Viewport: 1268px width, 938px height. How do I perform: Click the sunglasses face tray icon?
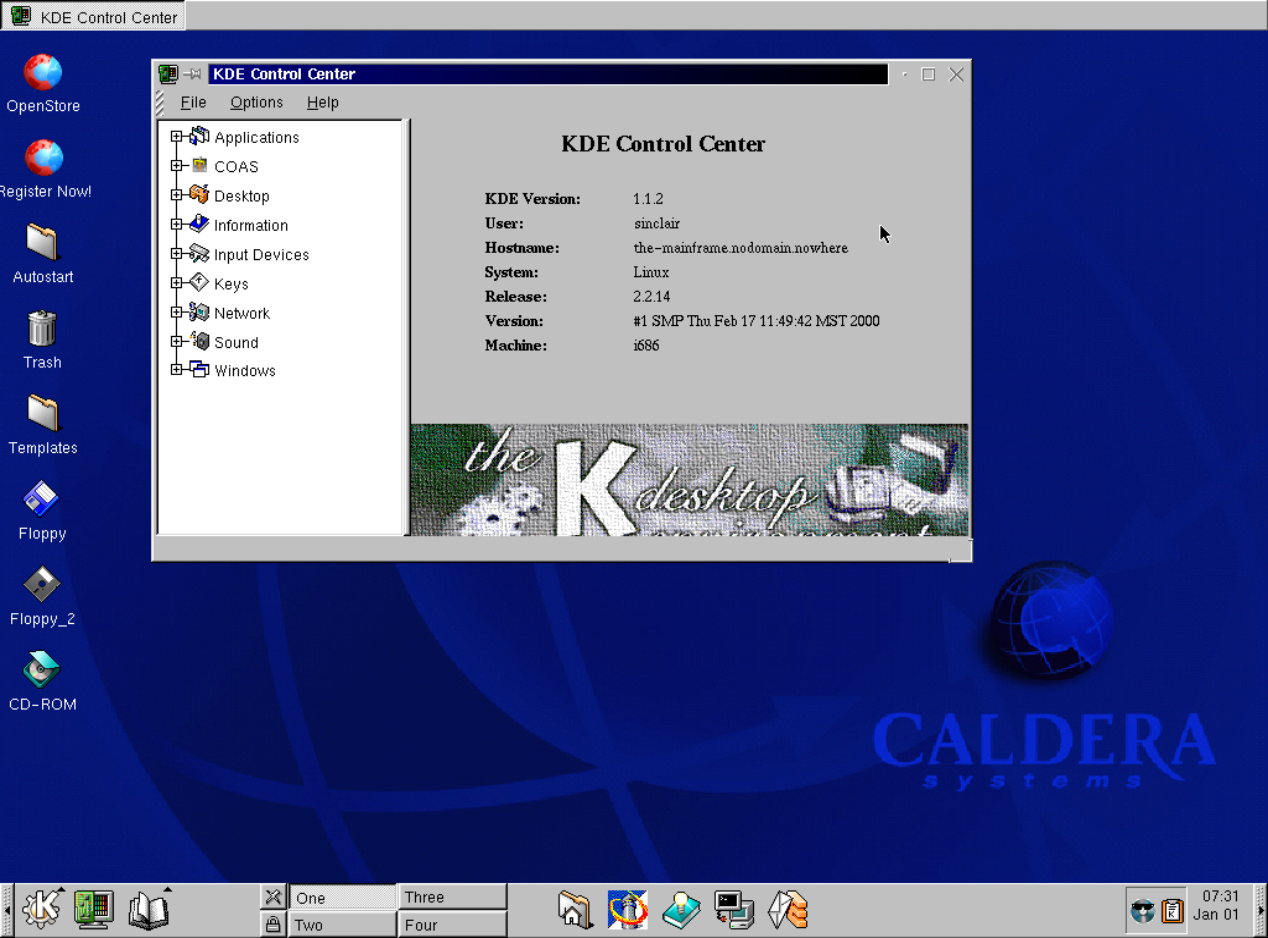tap(1142, 911)
